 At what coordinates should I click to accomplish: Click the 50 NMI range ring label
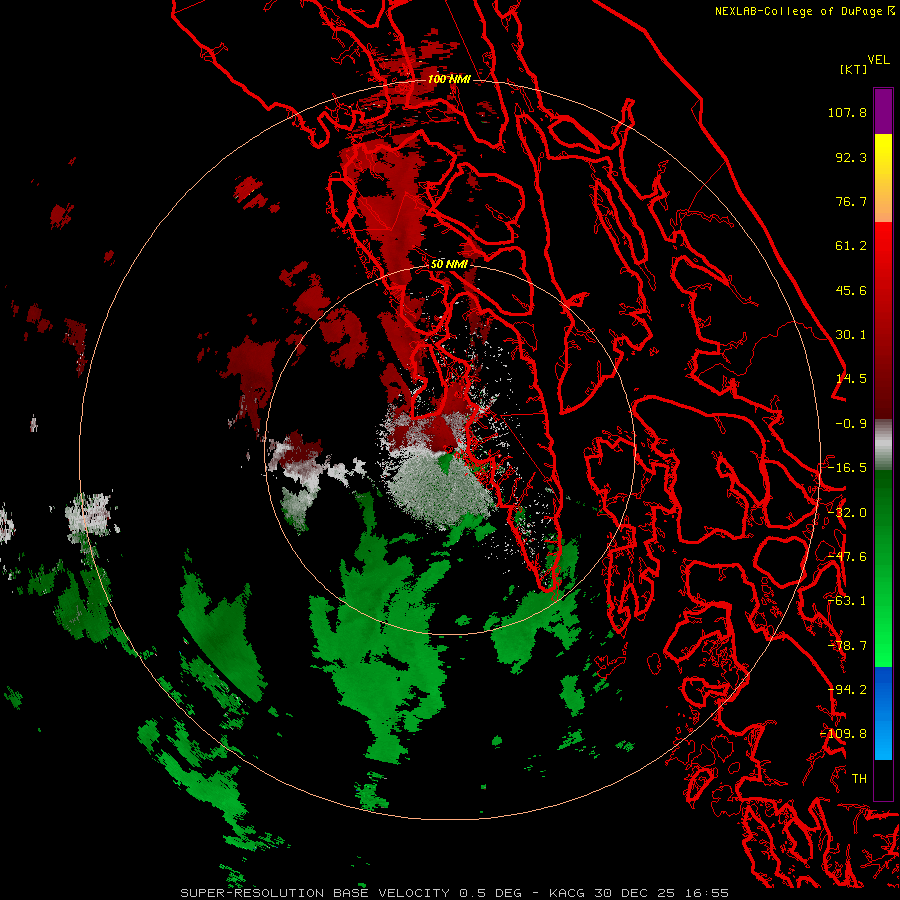(x=449, y=264)
